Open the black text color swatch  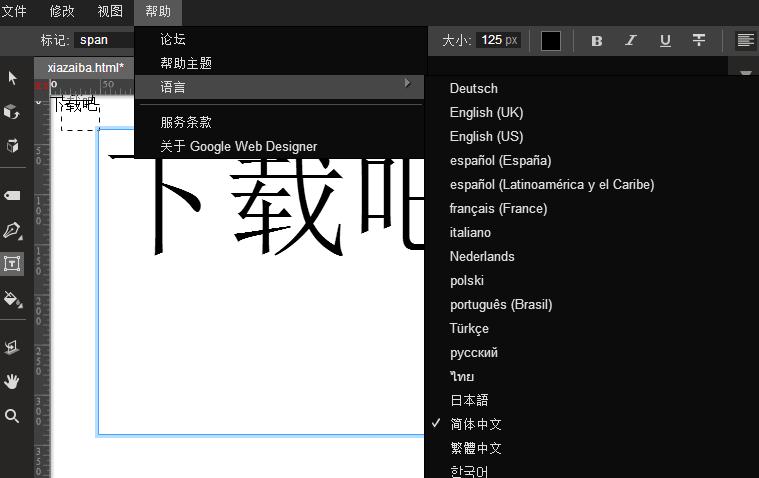(x=551, y=41)
